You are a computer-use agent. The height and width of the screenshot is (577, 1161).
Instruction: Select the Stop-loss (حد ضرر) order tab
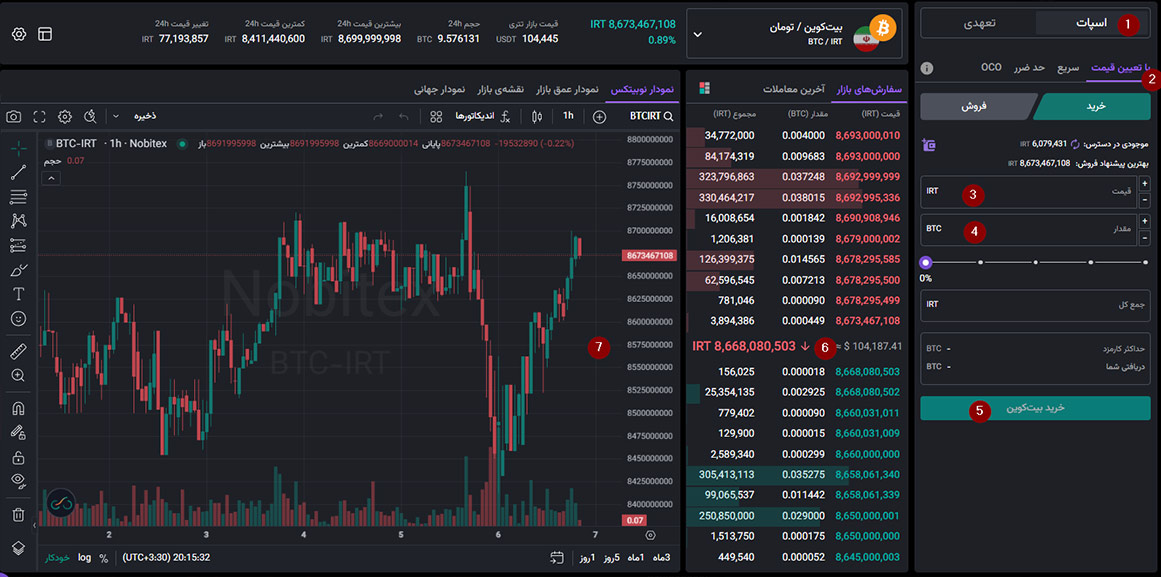pos(1029,68)
